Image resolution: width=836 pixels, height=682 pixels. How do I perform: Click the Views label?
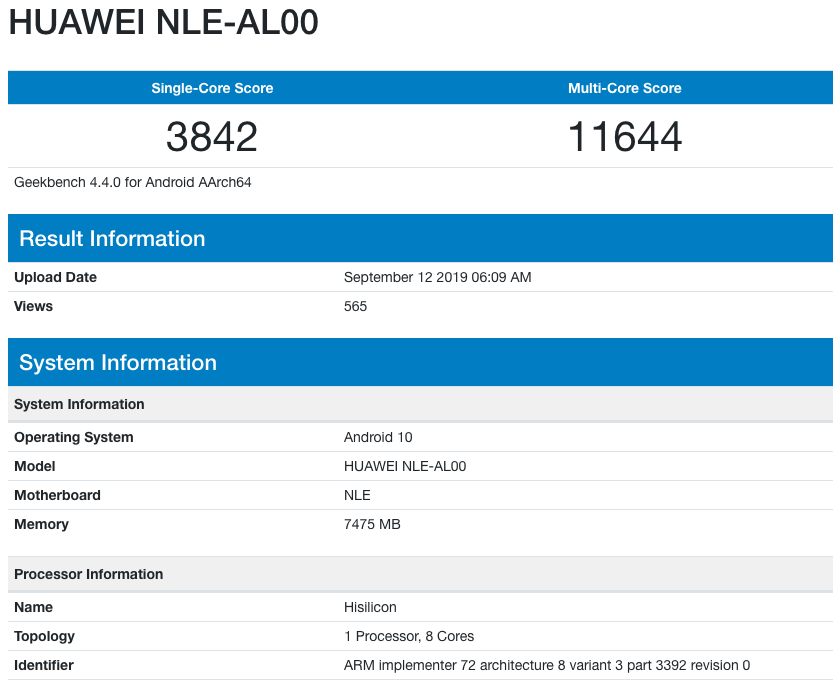point(33,306)
